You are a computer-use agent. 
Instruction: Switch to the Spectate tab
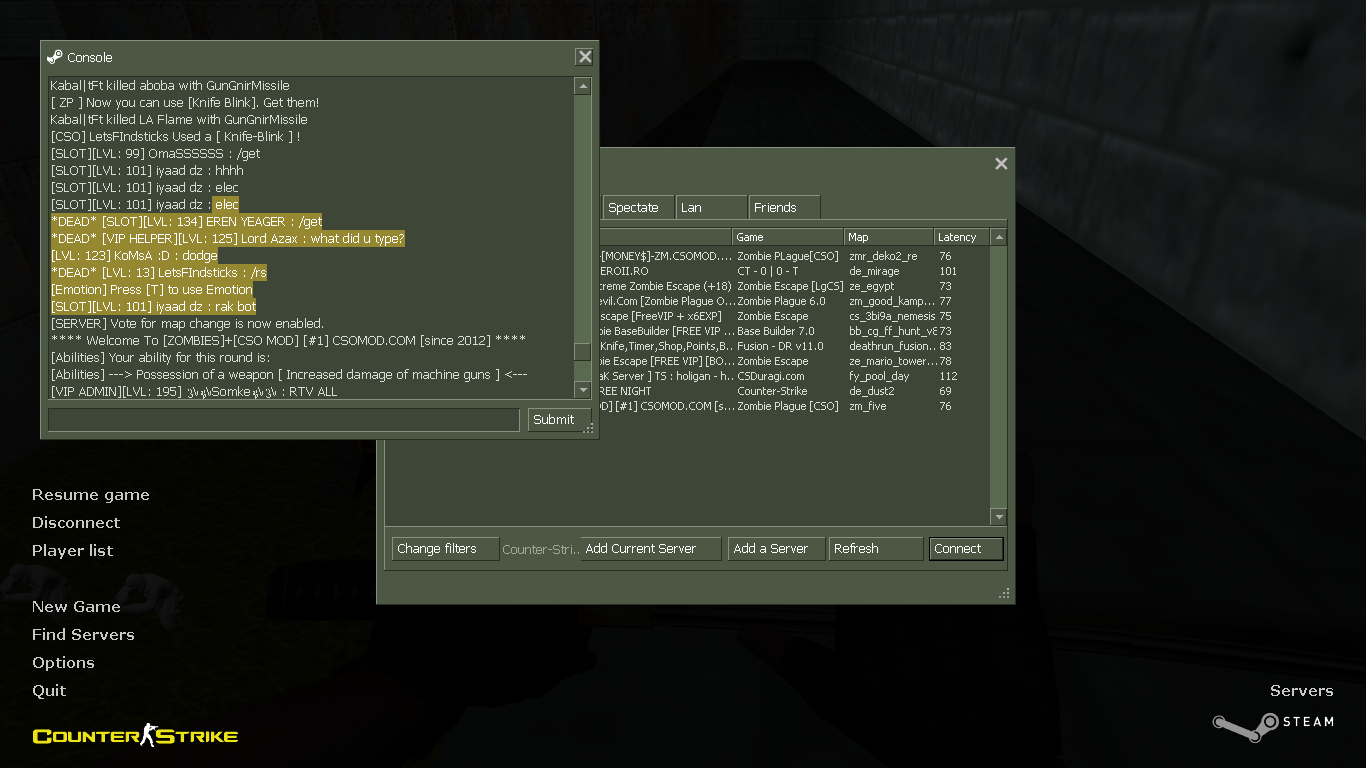point(636,208)
